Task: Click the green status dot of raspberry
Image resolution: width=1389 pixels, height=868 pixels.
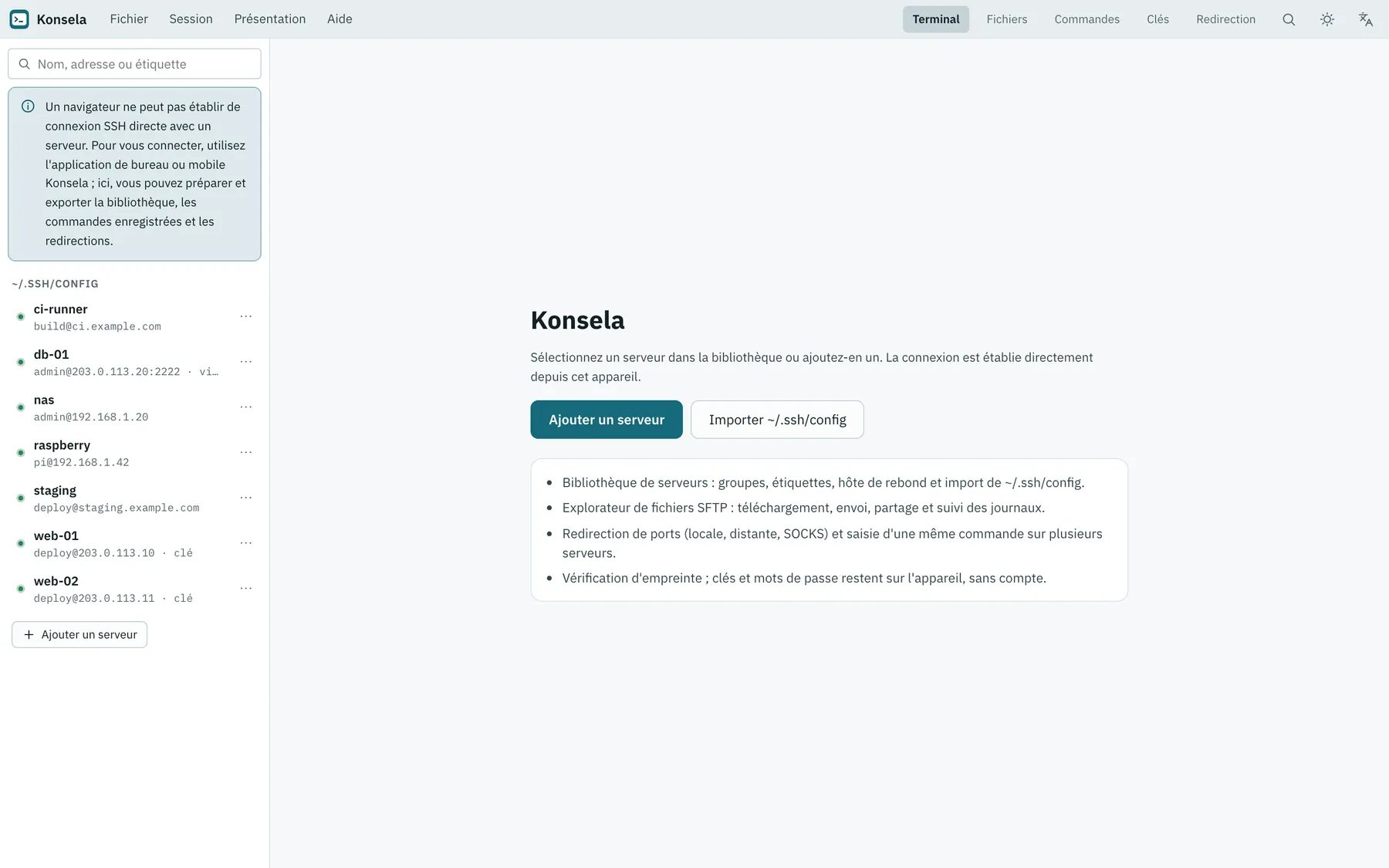Action: point(21,453)
